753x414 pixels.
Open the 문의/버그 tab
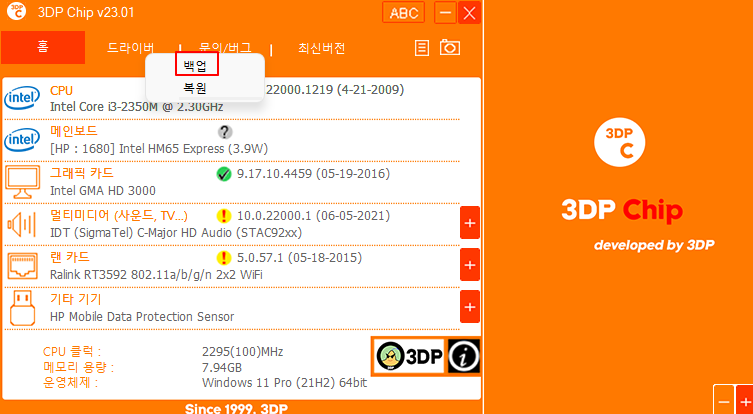tap(225, 48)
